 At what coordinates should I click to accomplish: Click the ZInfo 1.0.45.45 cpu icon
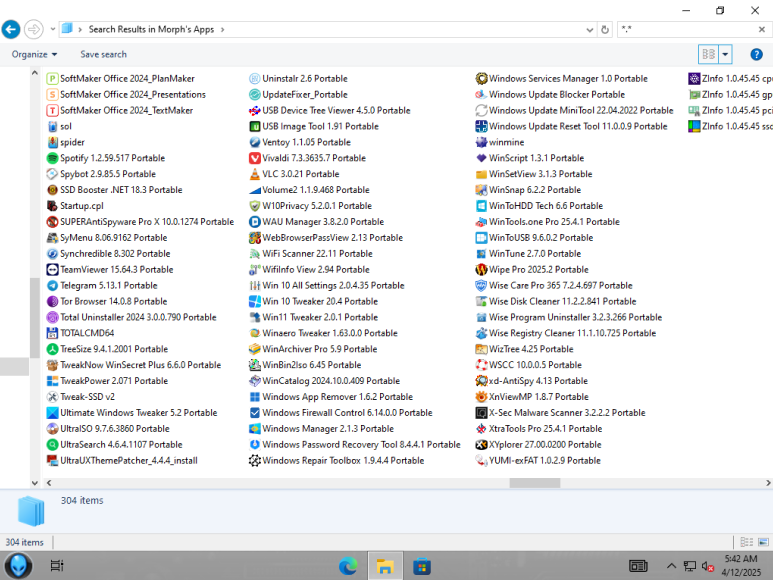tap(694, 78)
